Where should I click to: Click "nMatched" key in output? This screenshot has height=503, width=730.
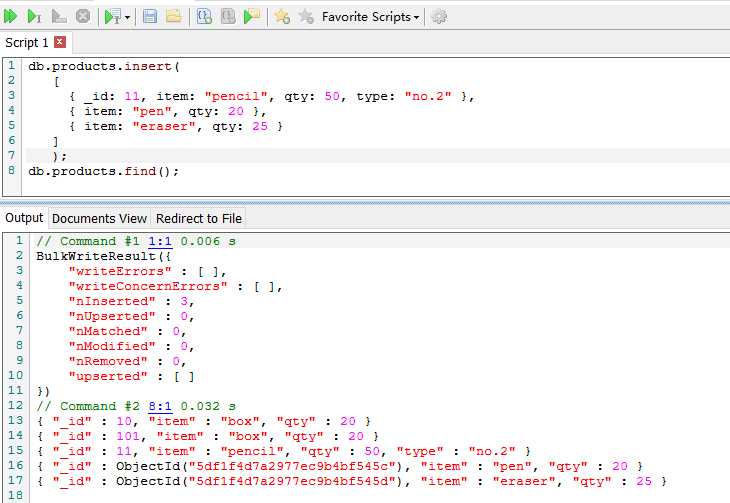point(108,331)
